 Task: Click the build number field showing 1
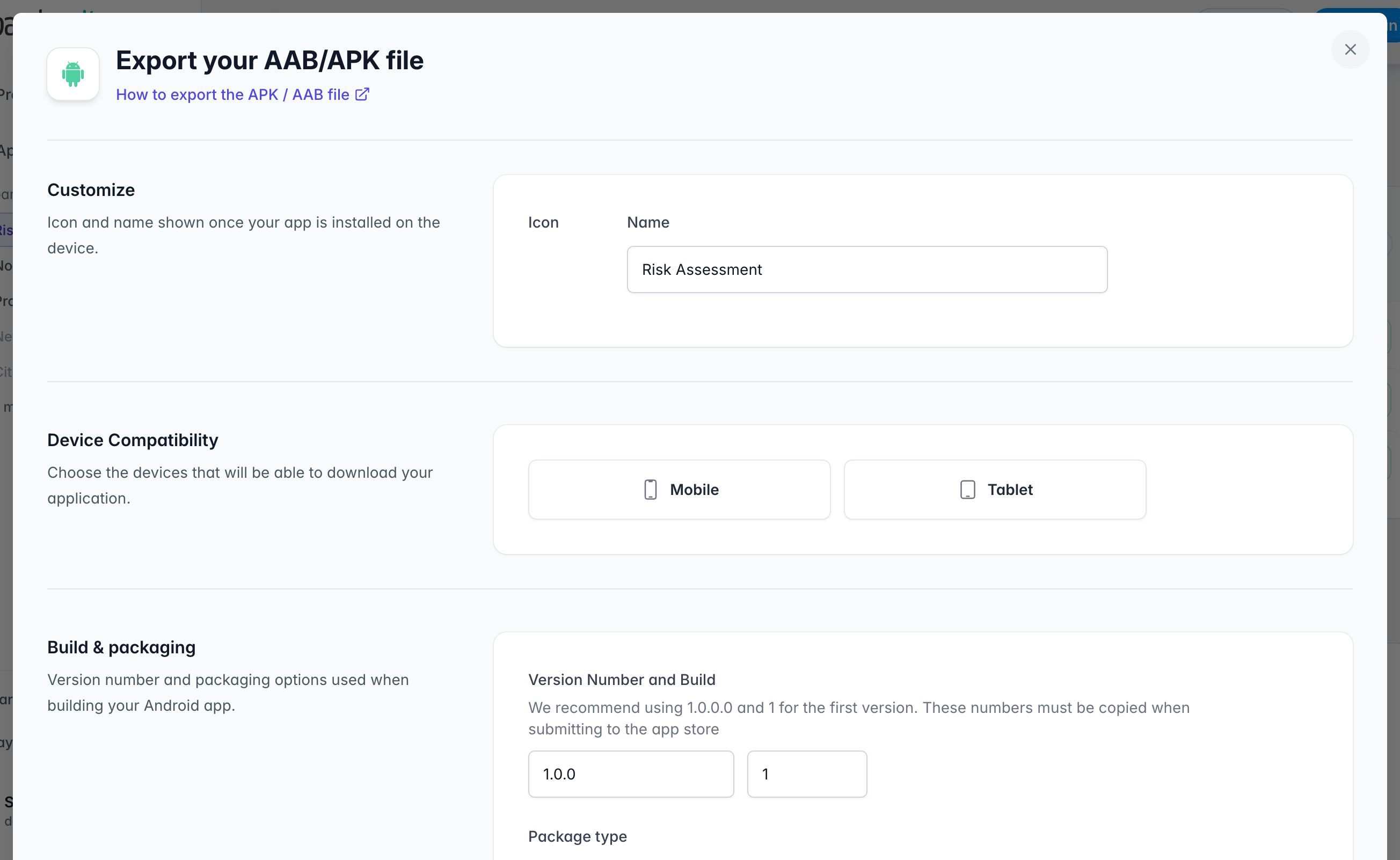point(806,774)
